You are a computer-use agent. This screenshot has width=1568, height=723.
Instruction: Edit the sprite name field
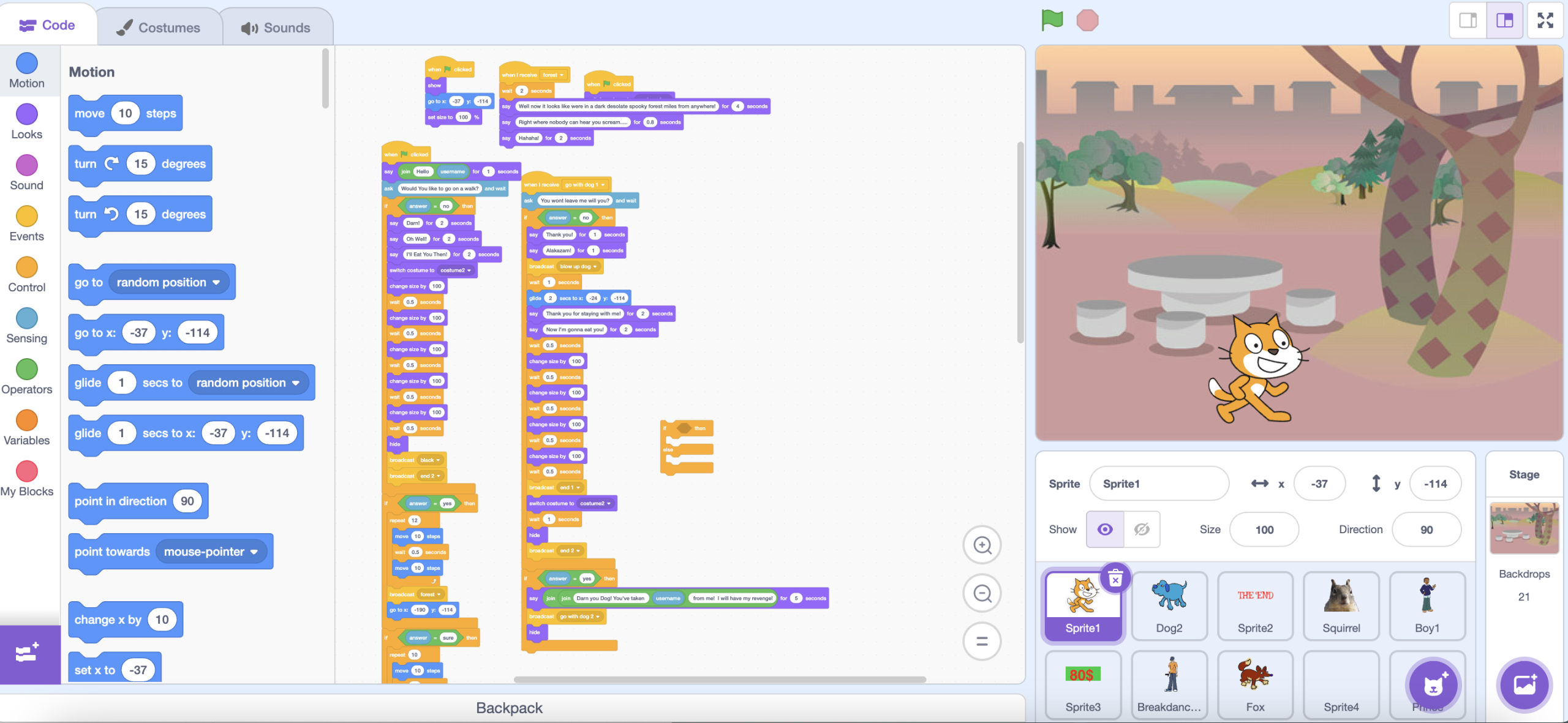[1159, 484]
